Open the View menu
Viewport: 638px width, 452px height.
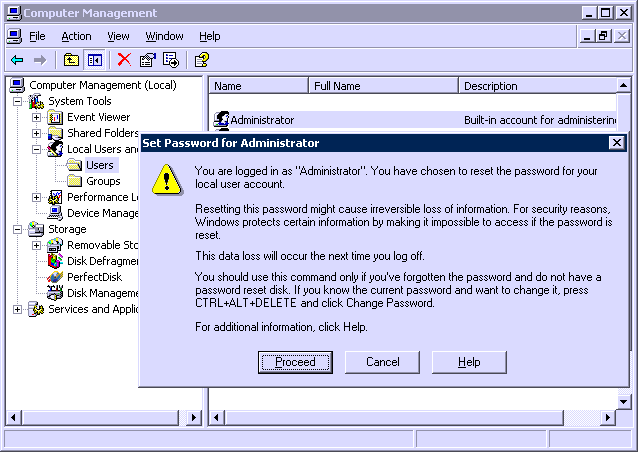tap(118, 37)
